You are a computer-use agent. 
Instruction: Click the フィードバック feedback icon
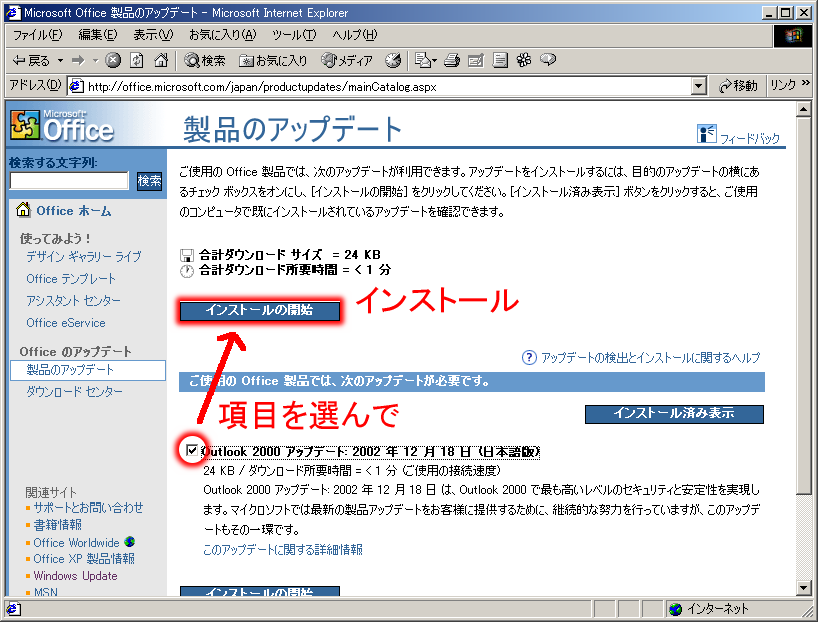[707, 134]
